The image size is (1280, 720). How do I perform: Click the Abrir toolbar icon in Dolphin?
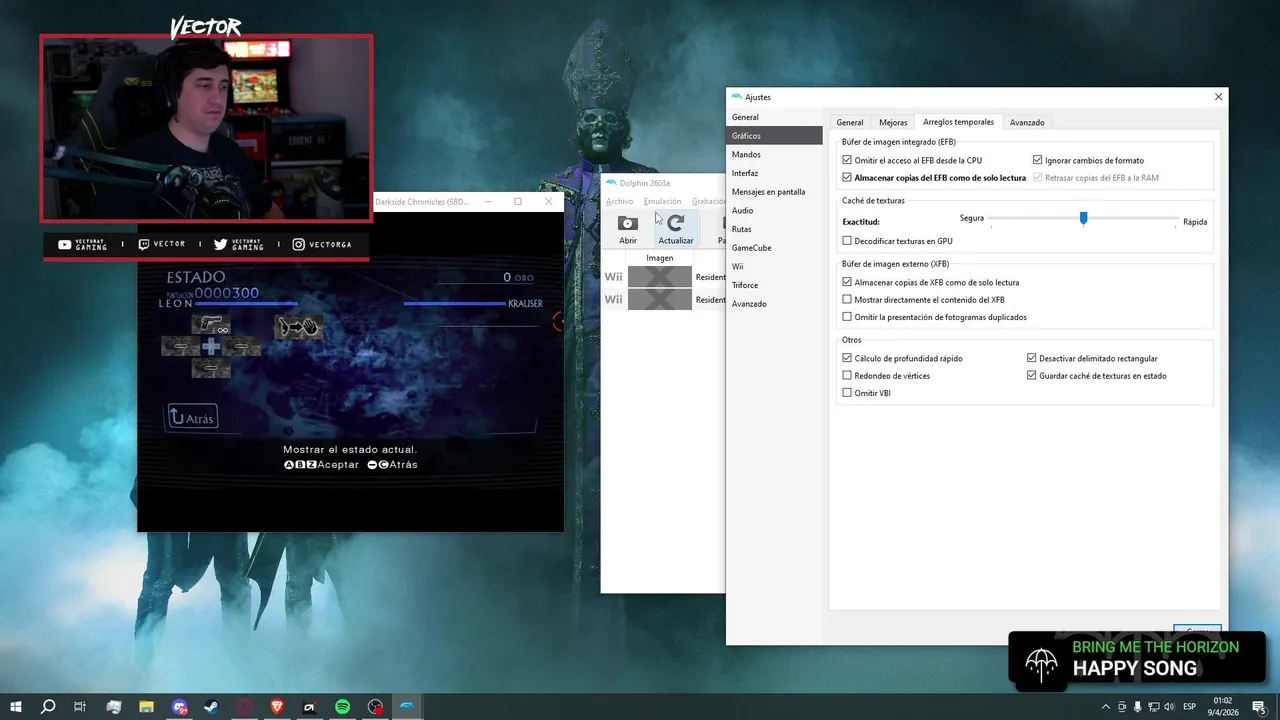pyautogui.click(x=628, y=229)
